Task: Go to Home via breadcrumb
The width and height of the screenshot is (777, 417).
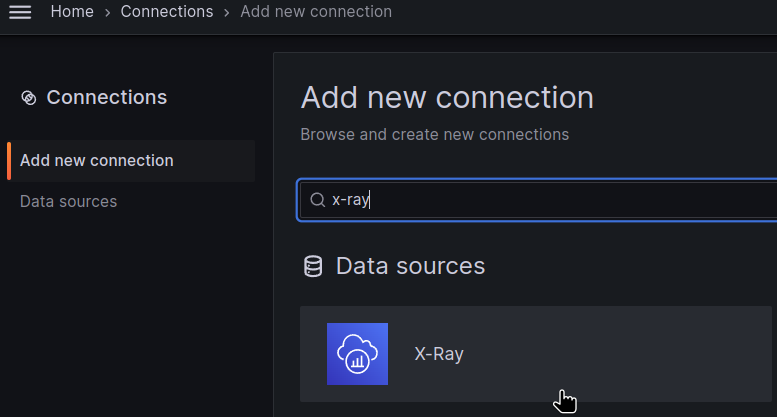Action: click(72, 12)
